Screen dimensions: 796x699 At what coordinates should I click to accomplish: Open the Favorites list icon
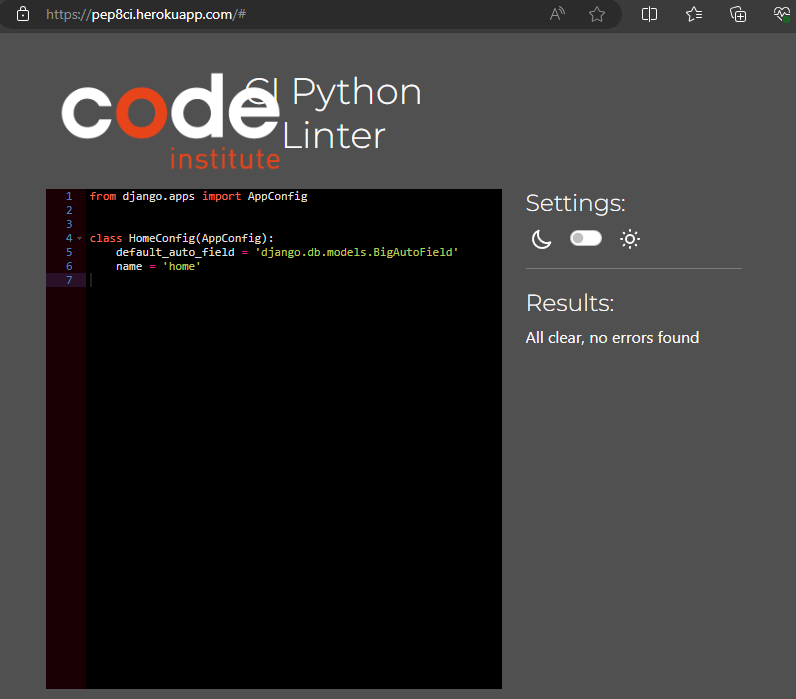[694, 14]
